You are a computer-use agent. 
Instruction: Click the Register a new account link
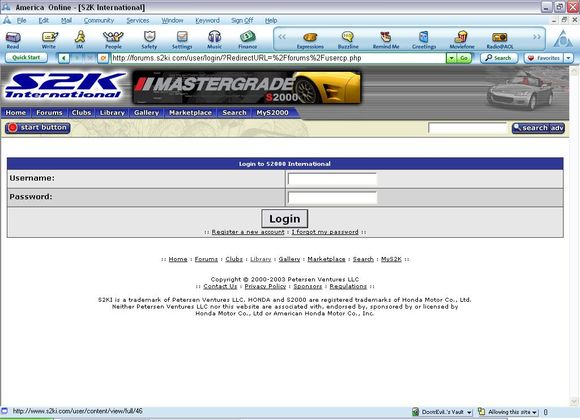pyautogui.click(x=248, y=232)
